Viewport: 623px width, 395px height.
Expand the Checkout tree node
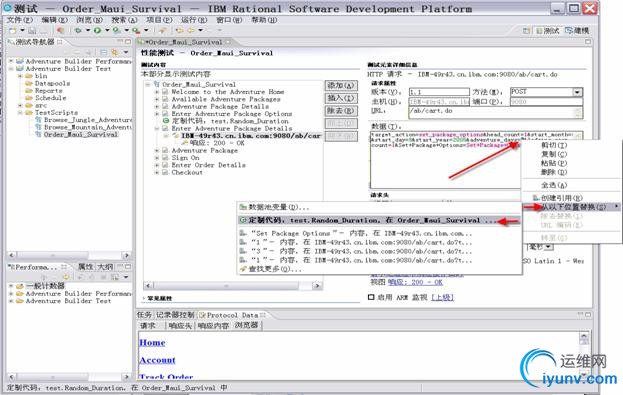(x=157, y=172)
